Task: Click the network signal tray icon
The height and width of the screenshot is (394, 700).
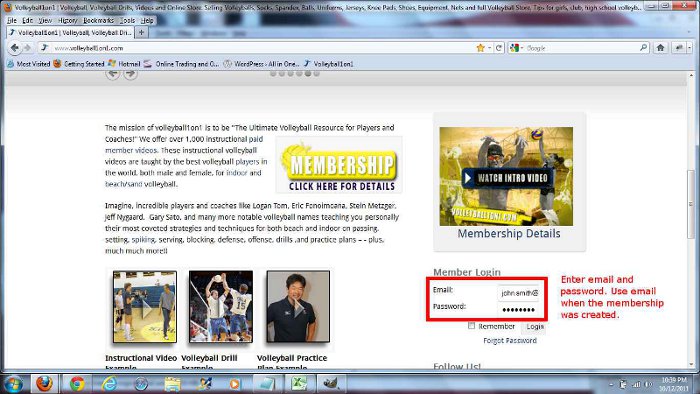Action: click(x=636, y=384)
